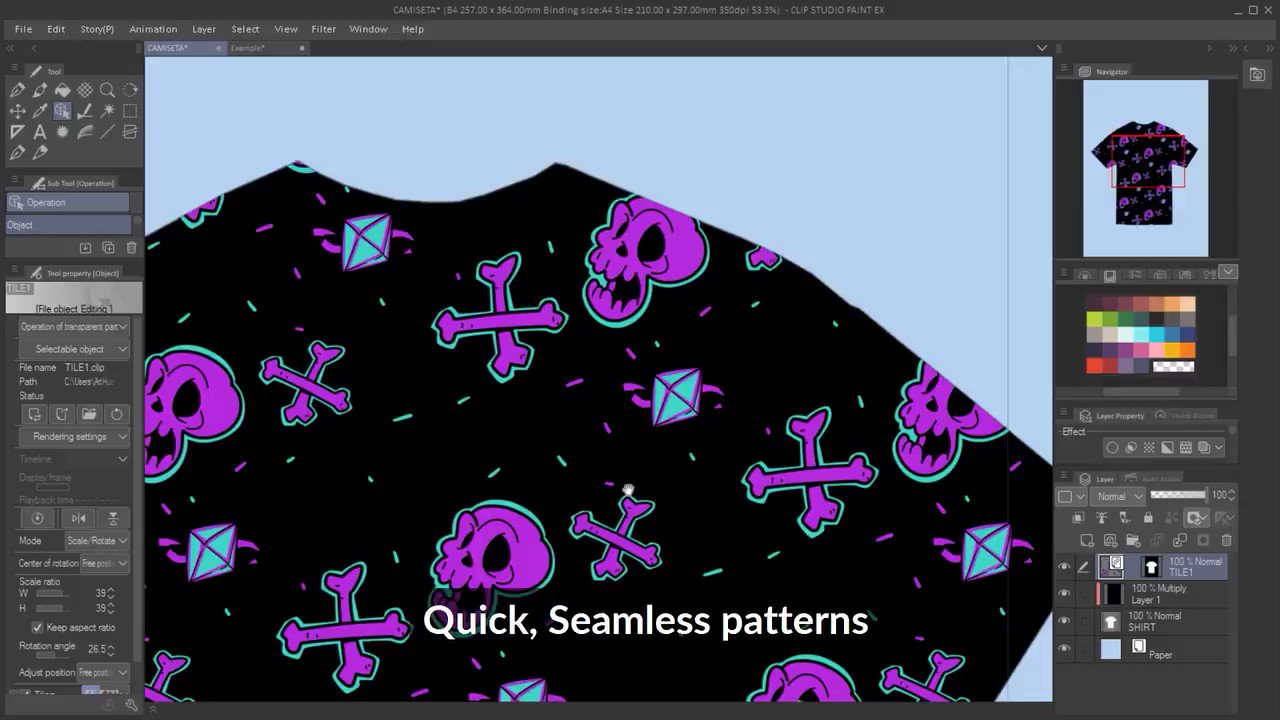Open the wrench settings icon in Tool property

(x=131, y=705)
